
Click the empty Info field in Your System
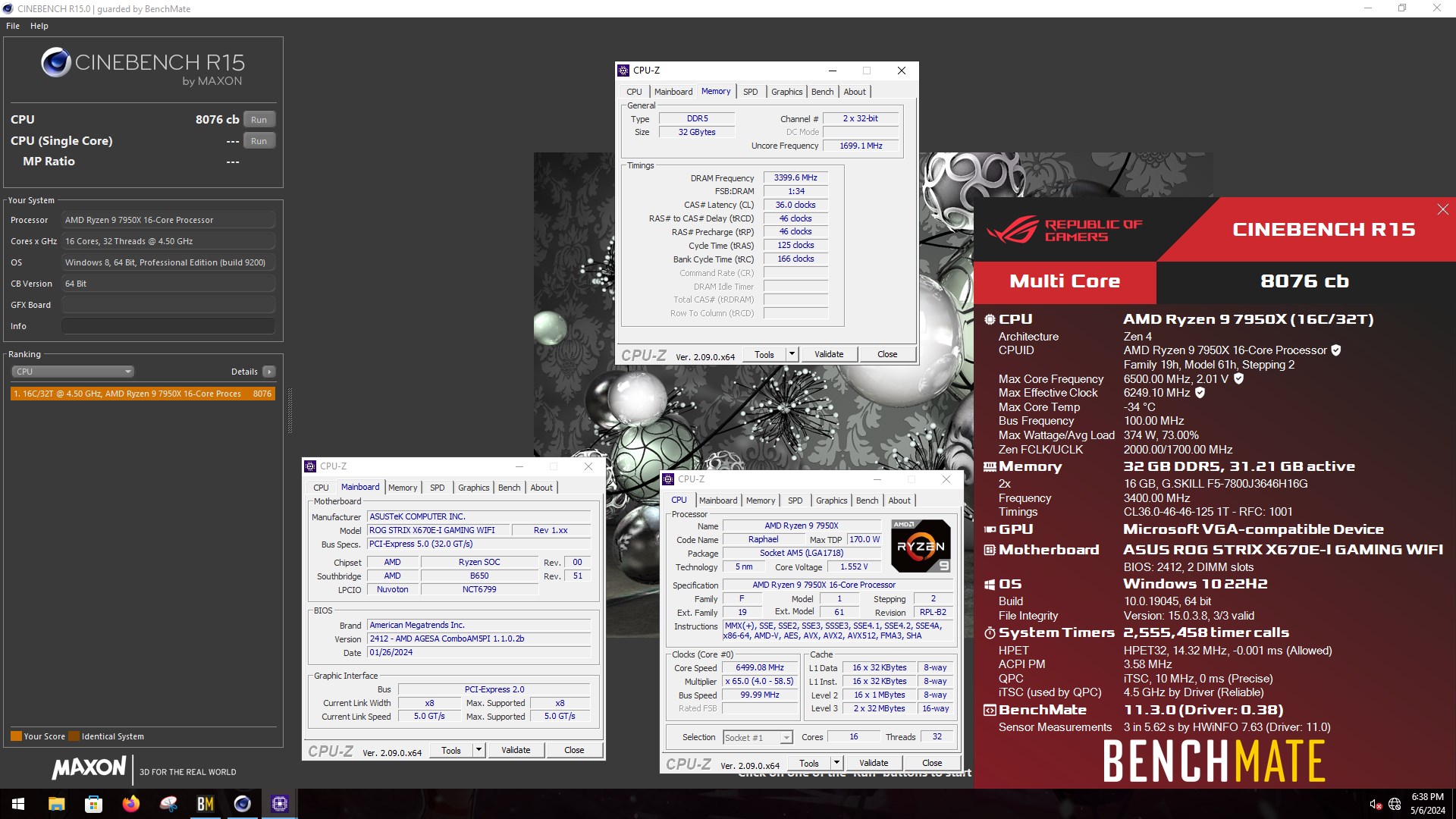pos(168,326)
